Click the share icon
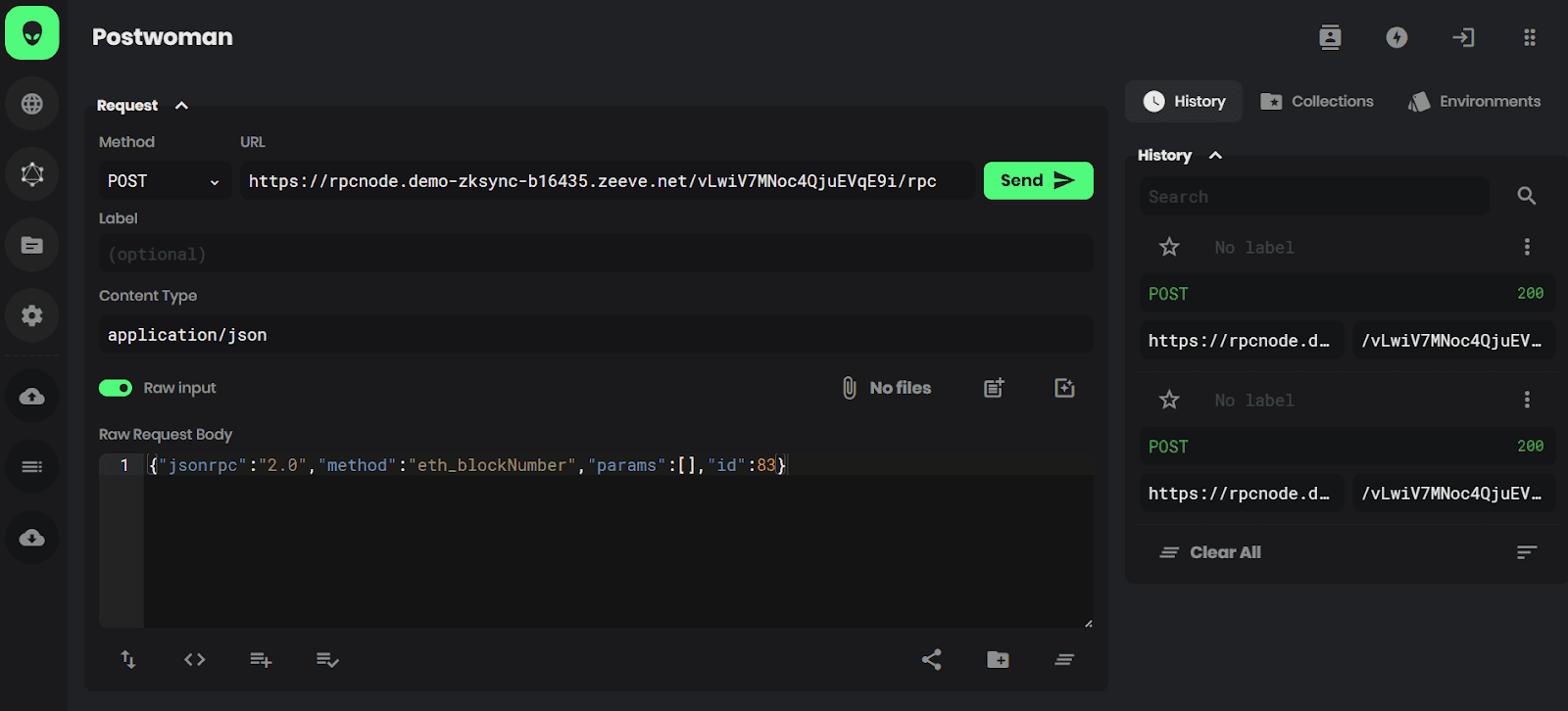This screenshot has width=1568, height=711. 932,659
